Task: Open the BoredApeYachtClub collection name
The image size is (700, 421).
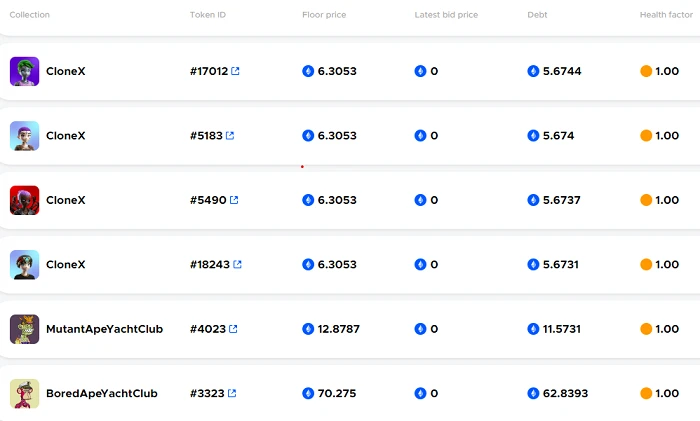Action: (102, 393)
